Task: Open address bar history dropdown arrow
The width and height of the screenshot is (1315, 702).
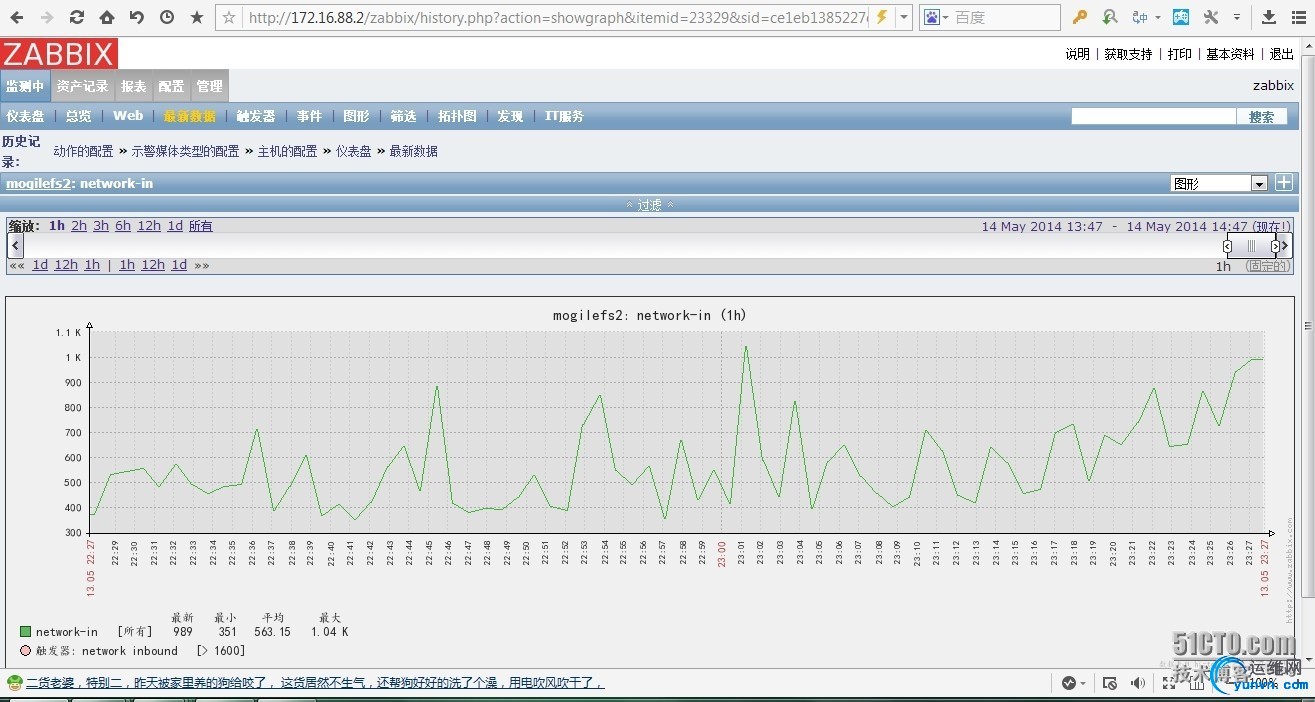Action: (903, 17)
